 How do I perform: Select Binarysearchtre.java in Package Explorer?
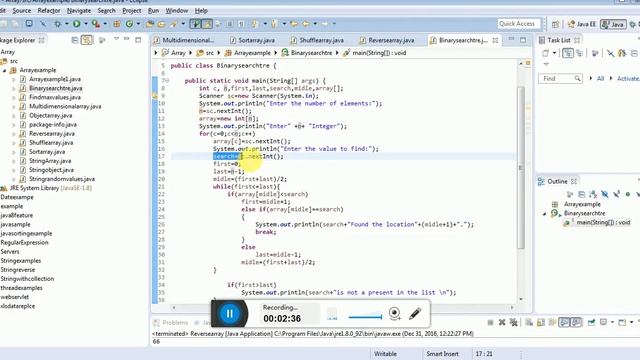pyautogui.click(x=56, y=88)
